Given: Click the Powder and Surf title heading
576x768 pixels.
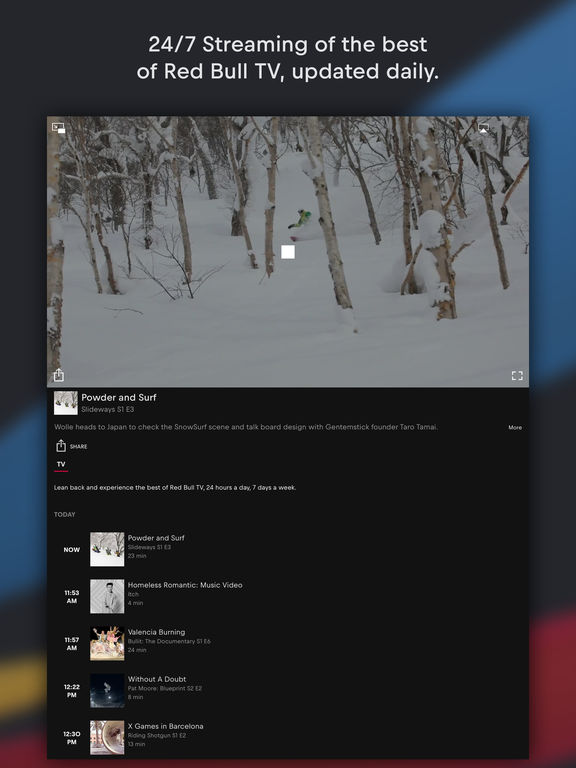Looking at the screenshot, I should 119,398.
